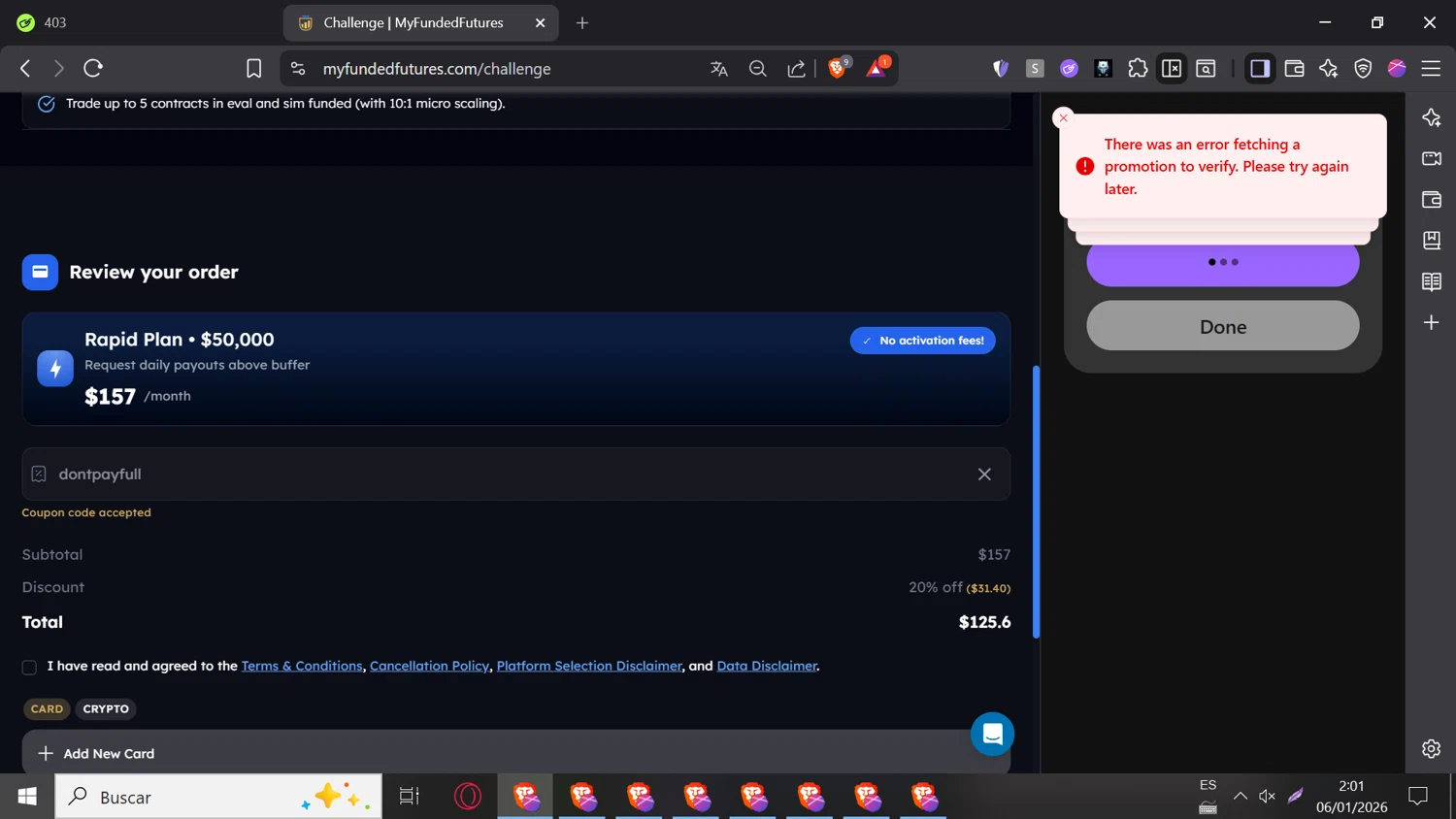Open the Windows notification center

(x=1418, y=797)
